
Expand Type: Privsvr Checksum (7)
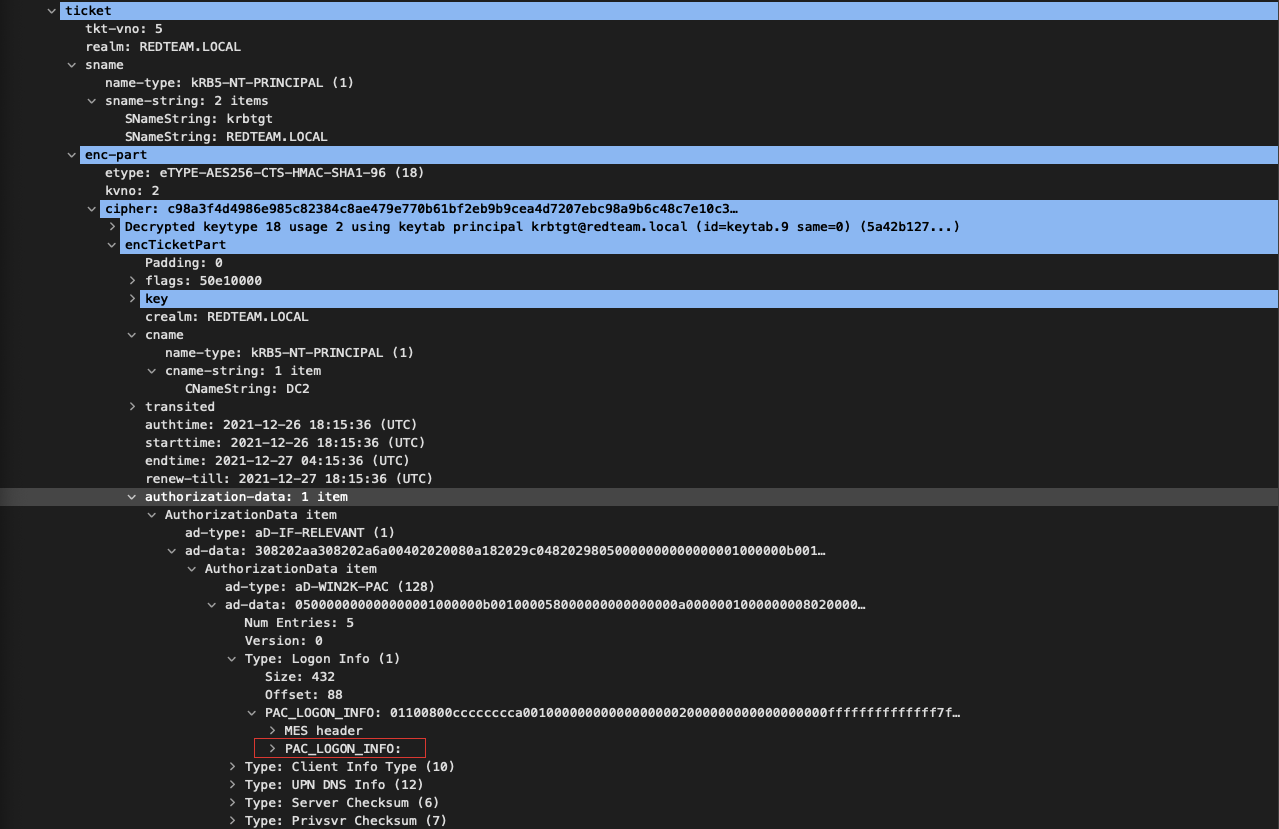232,821
